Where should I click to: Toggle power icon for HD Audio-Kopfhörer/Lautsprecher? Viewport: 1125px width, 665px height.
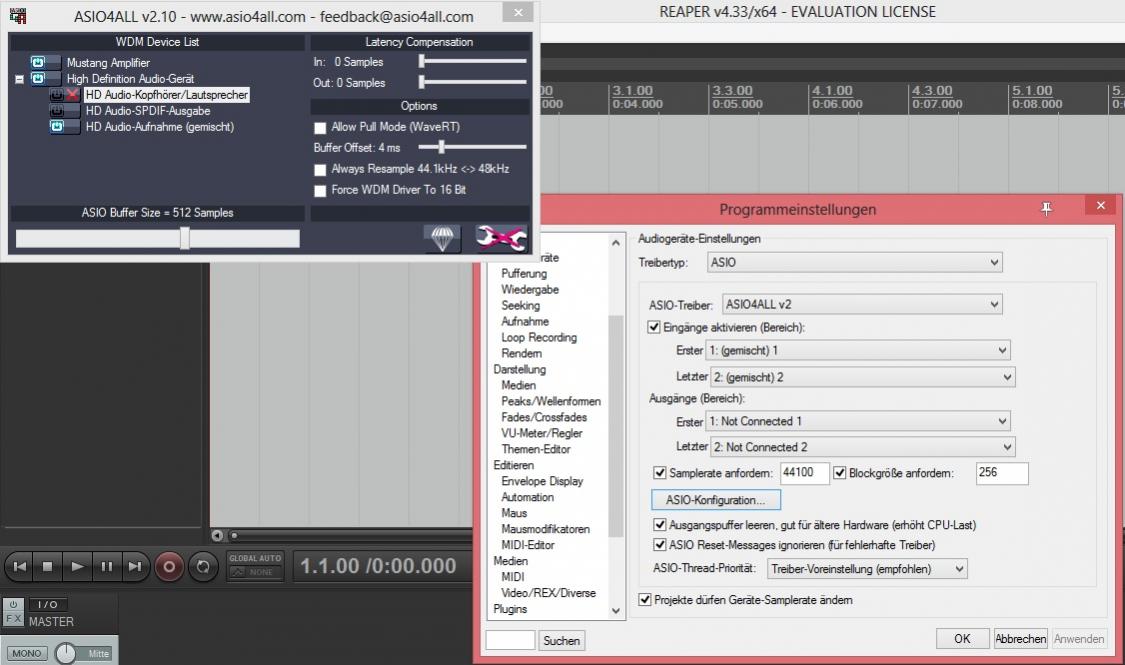point(57,95)
